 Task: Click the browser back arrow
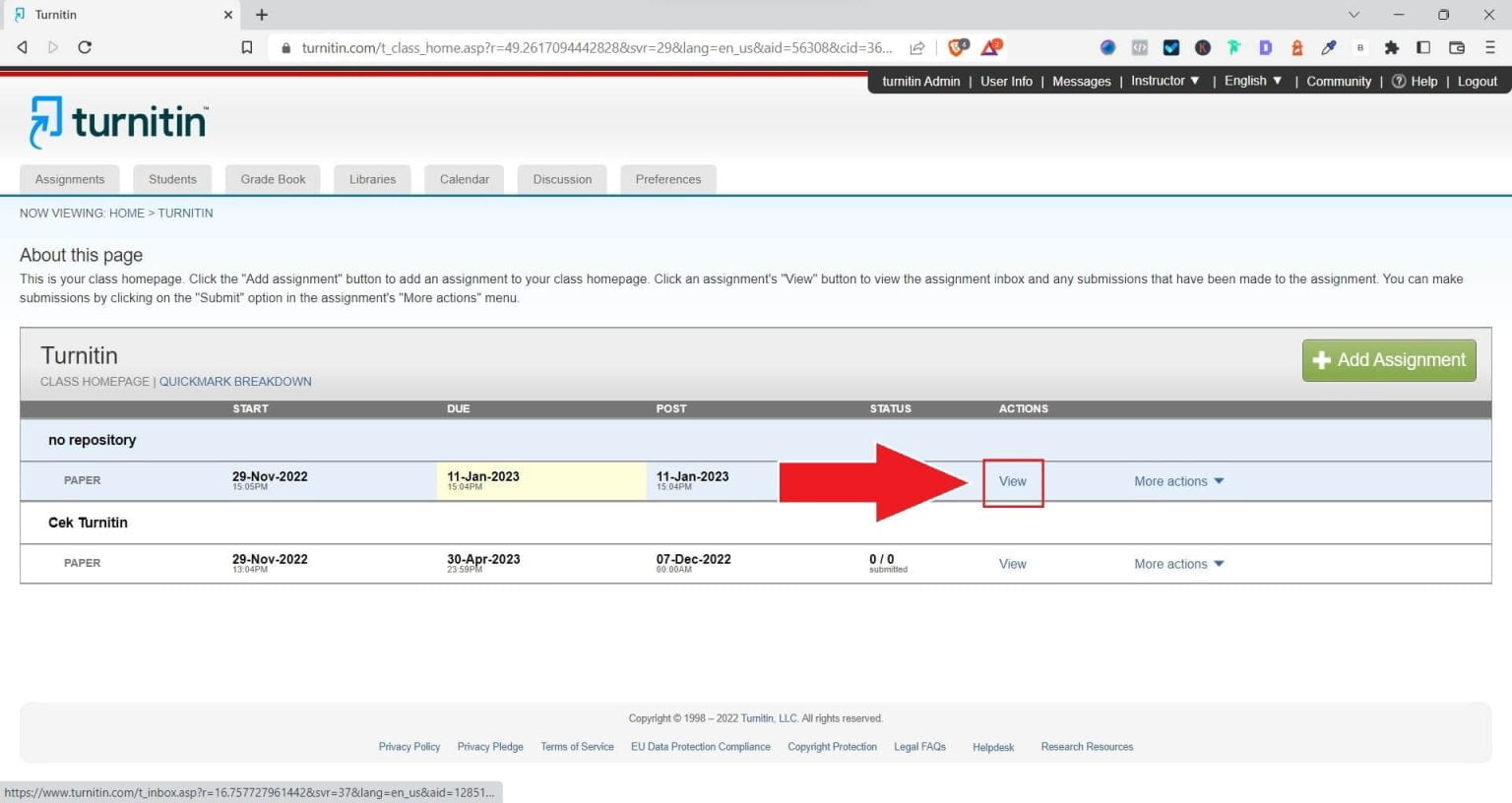coord(22,46)
